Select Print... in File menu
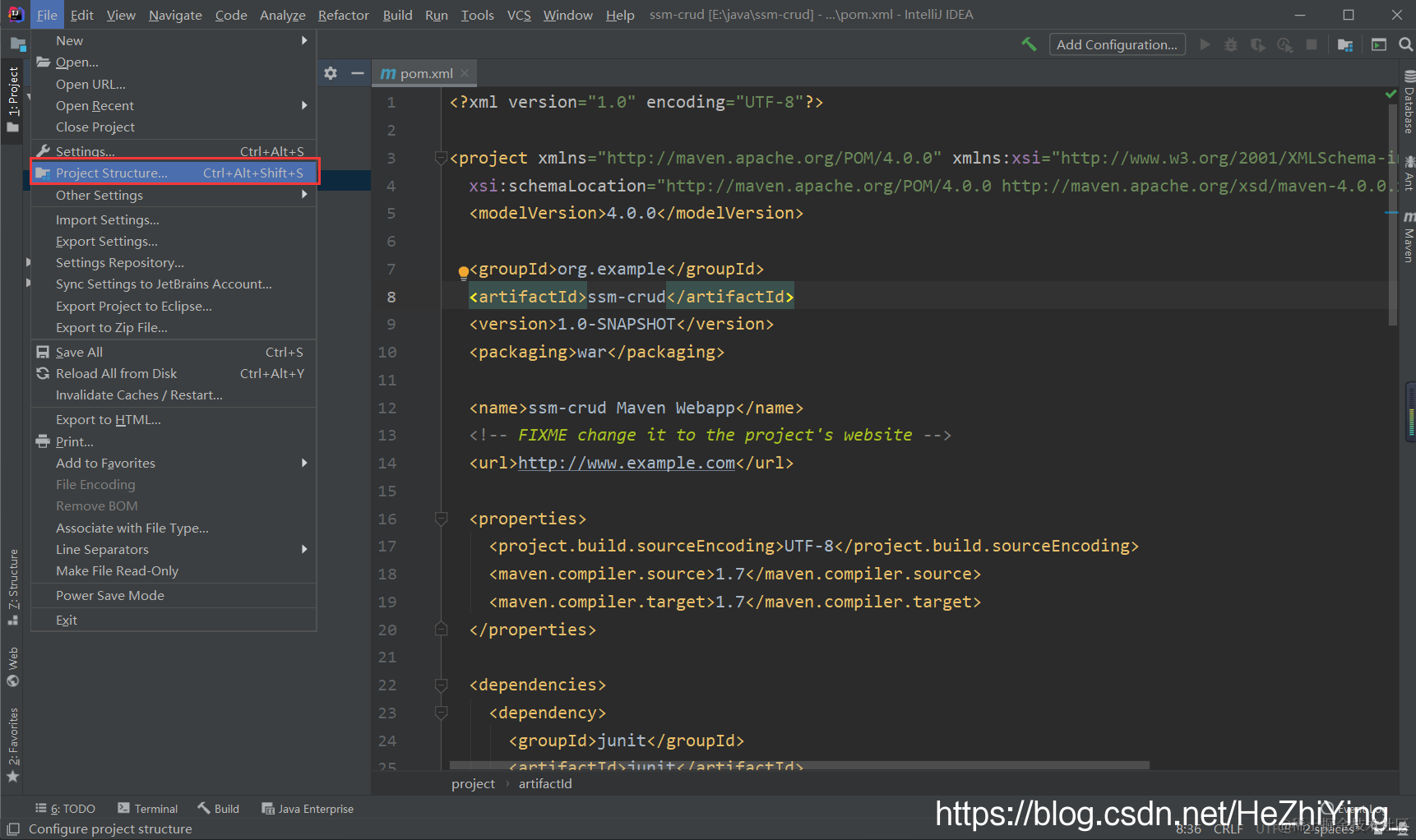Viewport: 1416px width, 840px height. pyautogui.click(x=174, y=441)
